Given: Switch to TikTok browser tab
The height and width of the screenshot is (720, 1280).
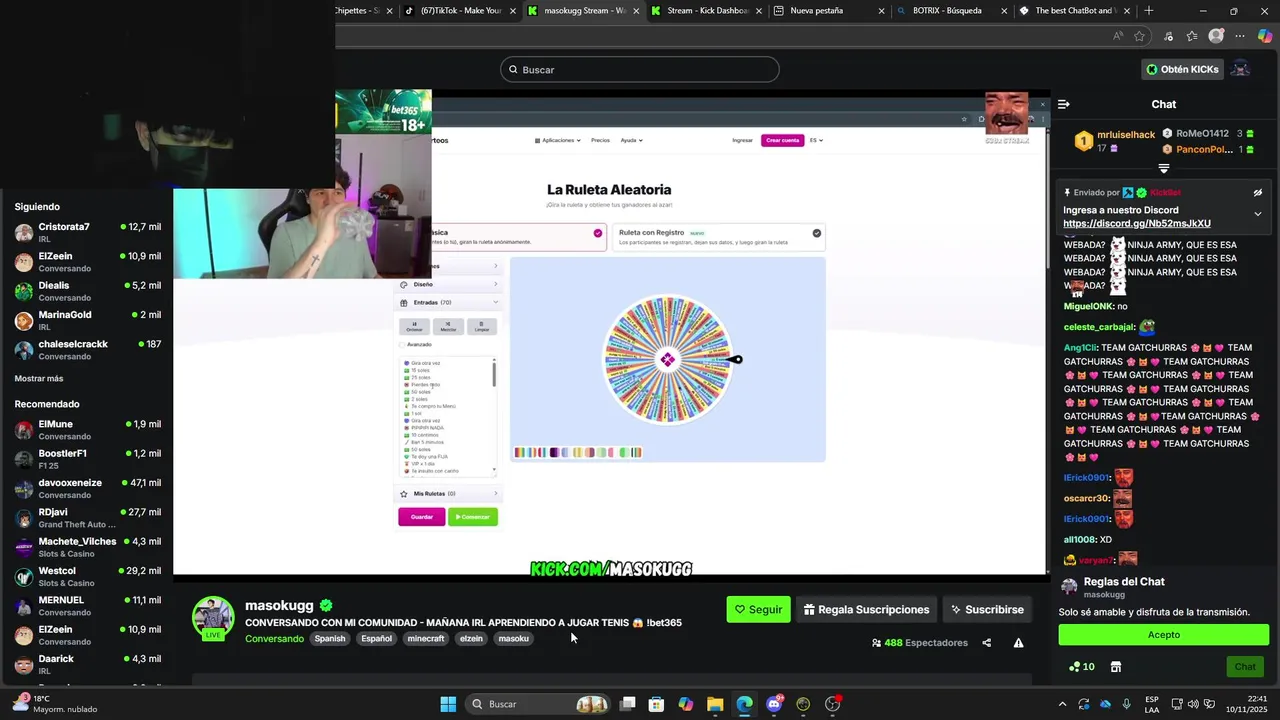Looking at the screenshot, I should coord(460,11).
